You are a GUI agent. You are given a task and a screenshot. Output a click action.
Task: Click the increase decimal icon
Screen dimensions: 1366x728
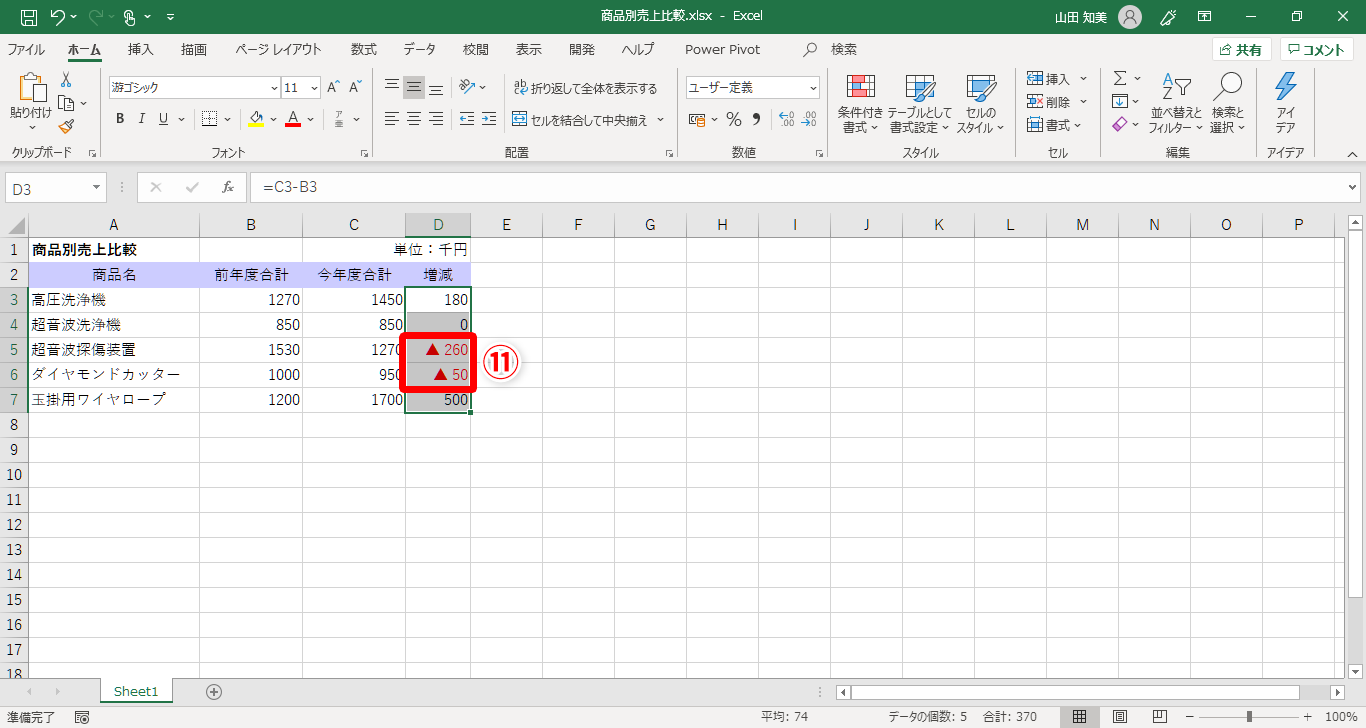pos(786,119)
